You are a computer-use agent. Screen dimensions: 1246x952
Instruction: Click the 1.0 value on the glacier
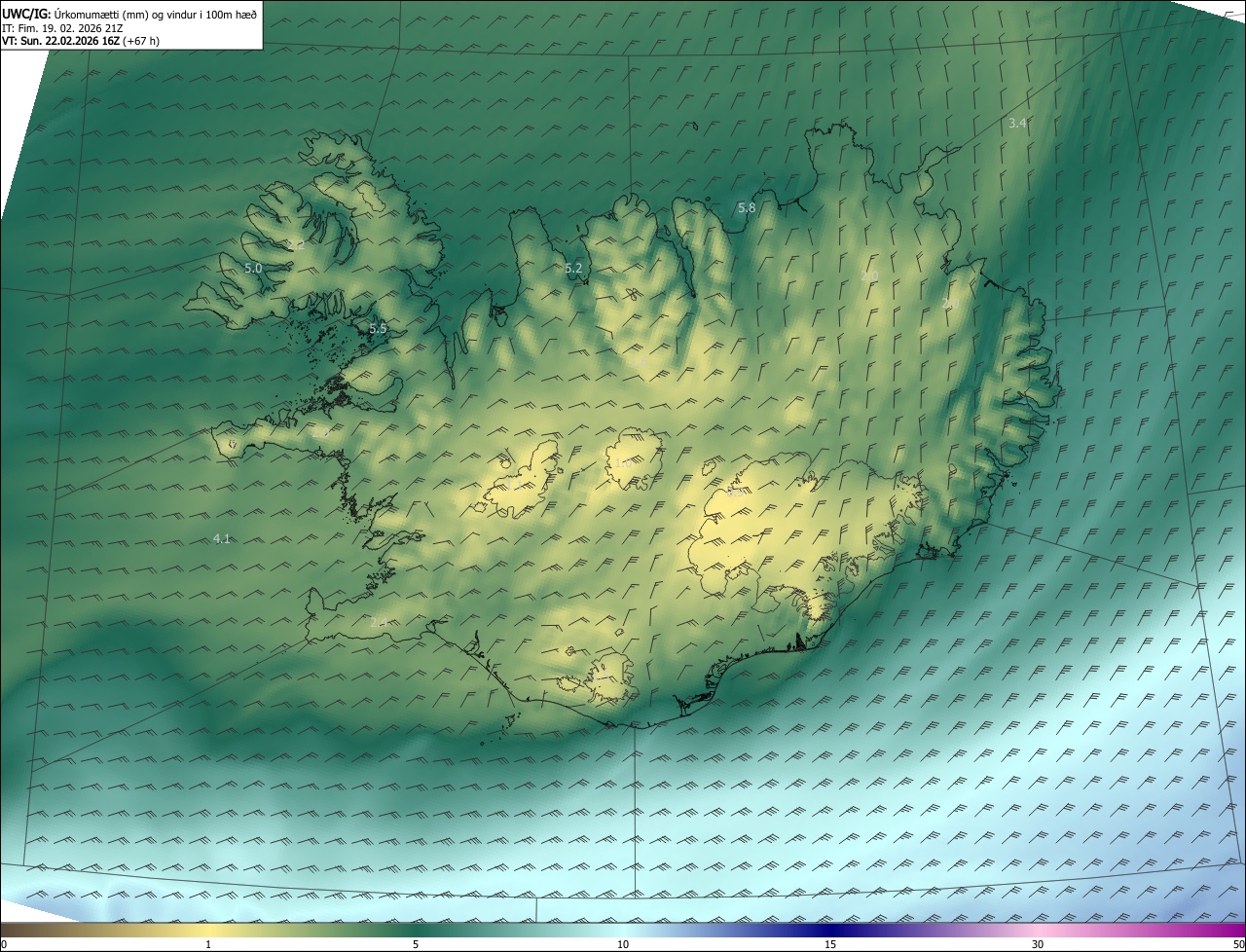[x=623, y=462]
